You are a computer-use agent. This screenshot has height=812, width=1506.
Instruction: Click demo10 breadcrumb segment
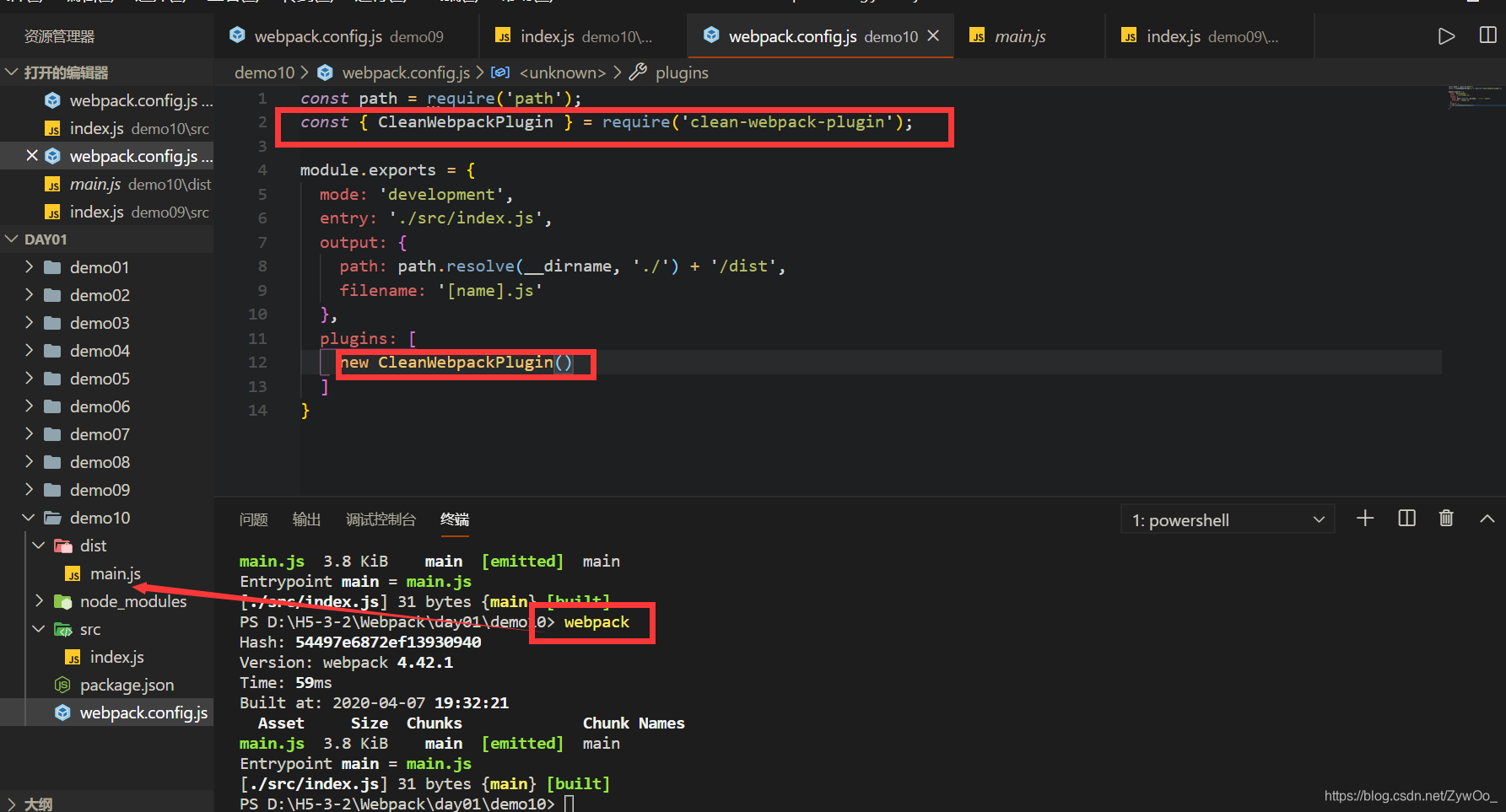pyautogui.click(x=264, y=73)
